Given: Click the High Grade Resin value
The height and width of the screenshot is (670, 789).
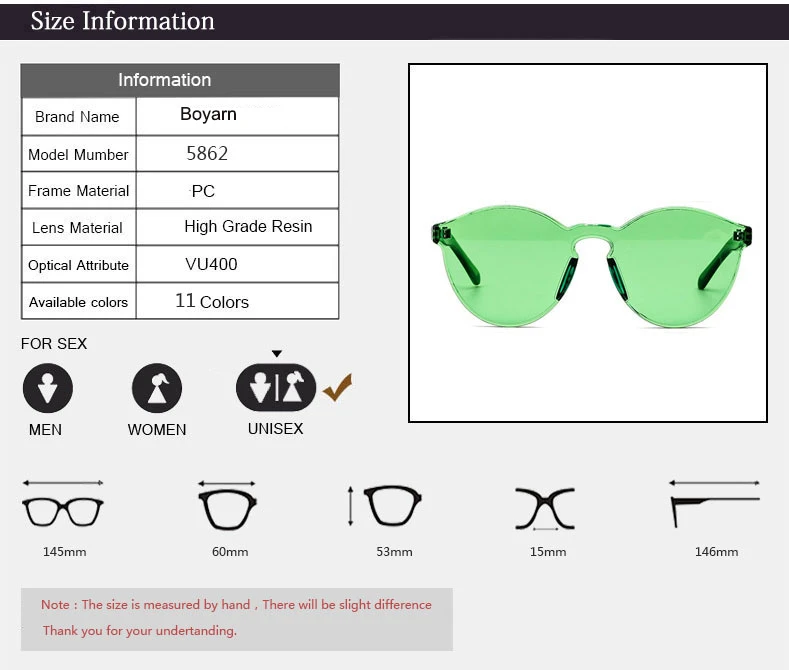Looking at the screenshot, I should click(x=248, y=226).
